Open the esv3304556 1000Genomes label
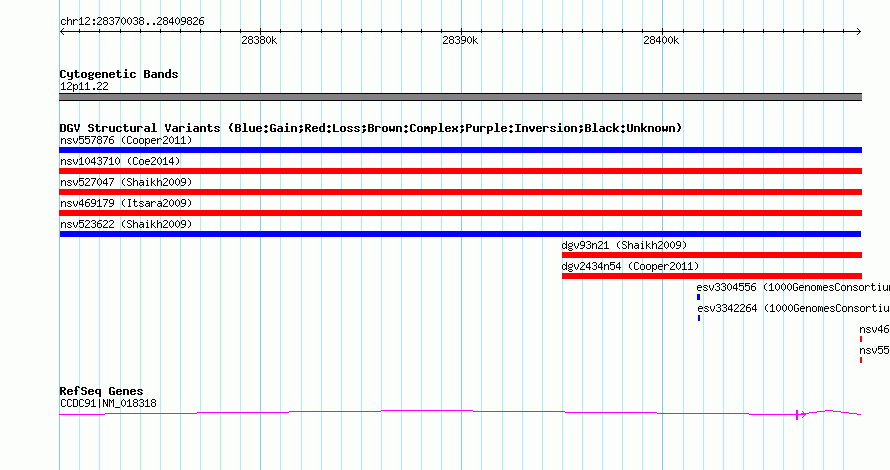The image size is (890, 470). click(793, 287)
